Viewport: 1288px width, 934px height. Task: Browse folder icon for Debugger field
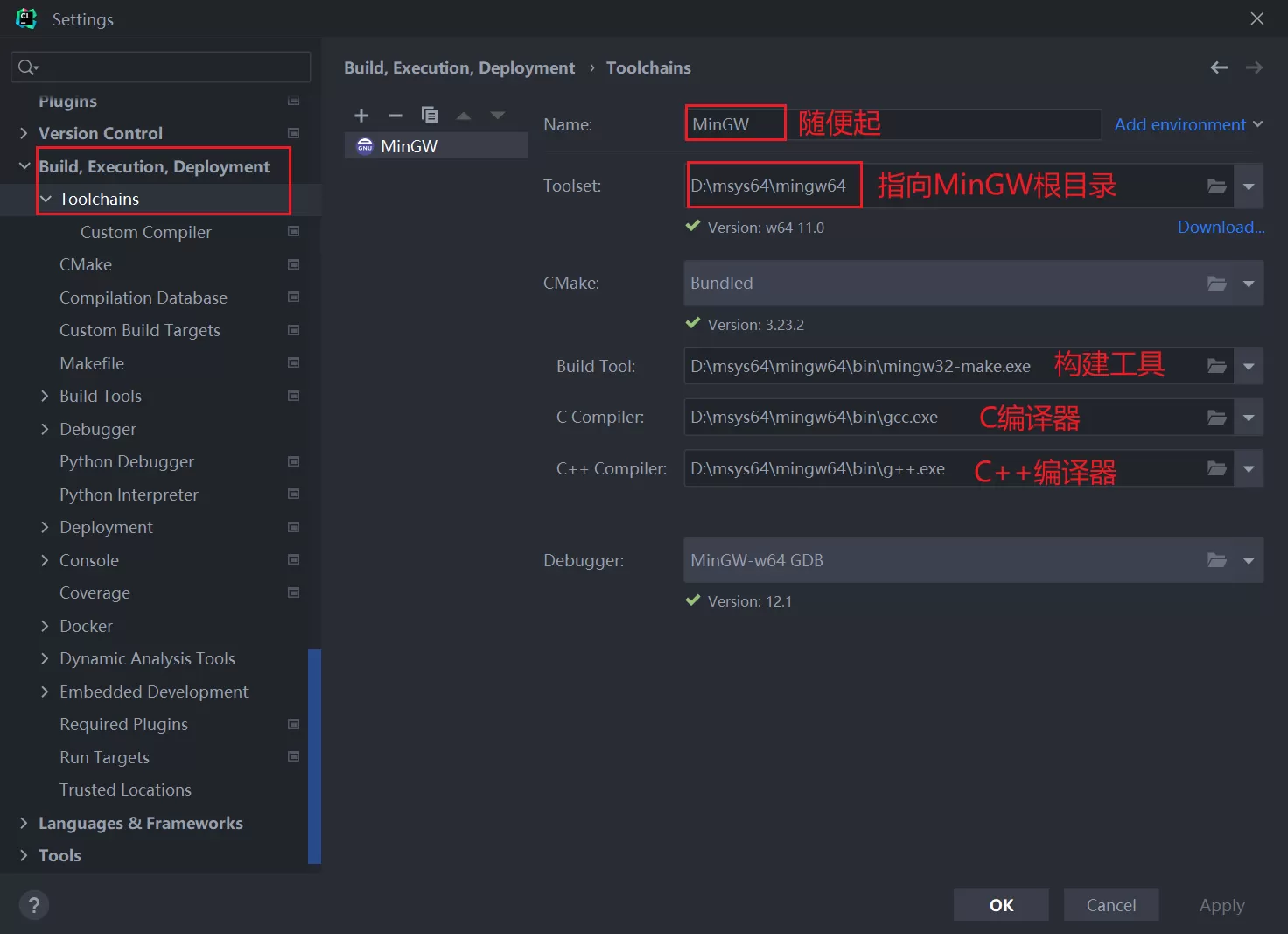click(x=1217, y=560)
